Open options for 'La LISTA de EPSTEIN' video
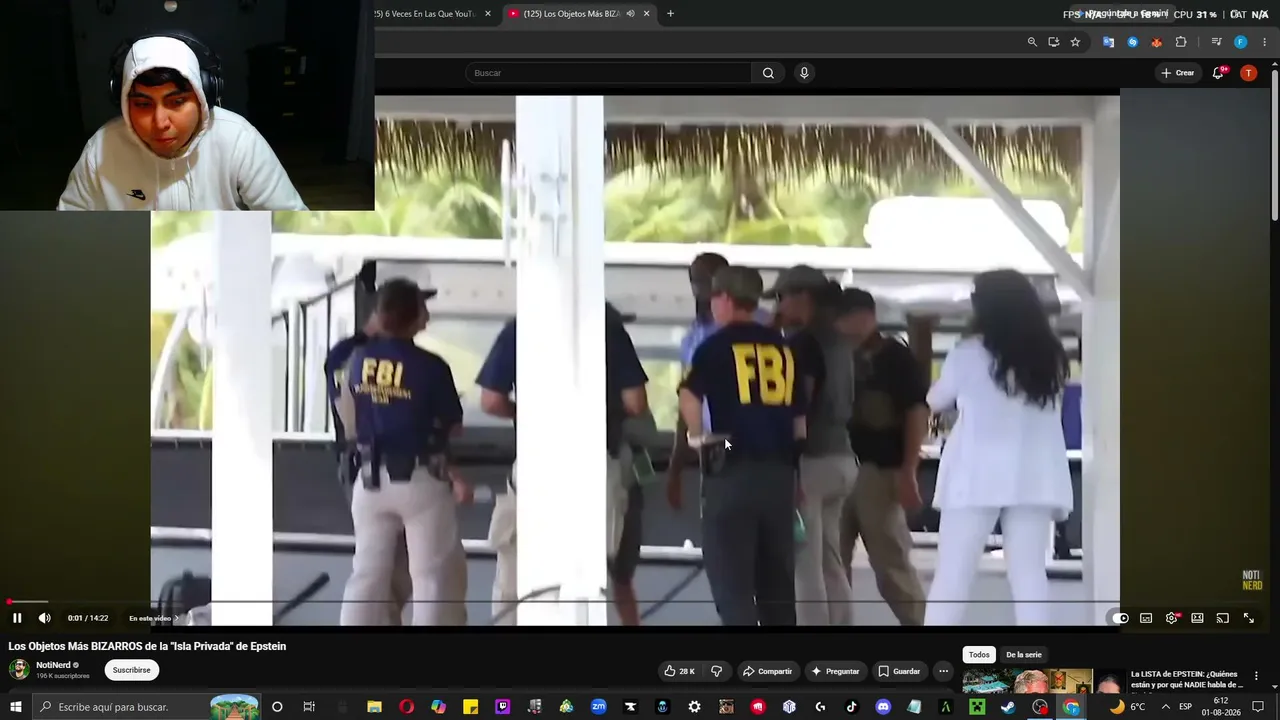This screenshot has height=720, width=1280. click(x=1256, y=676)
